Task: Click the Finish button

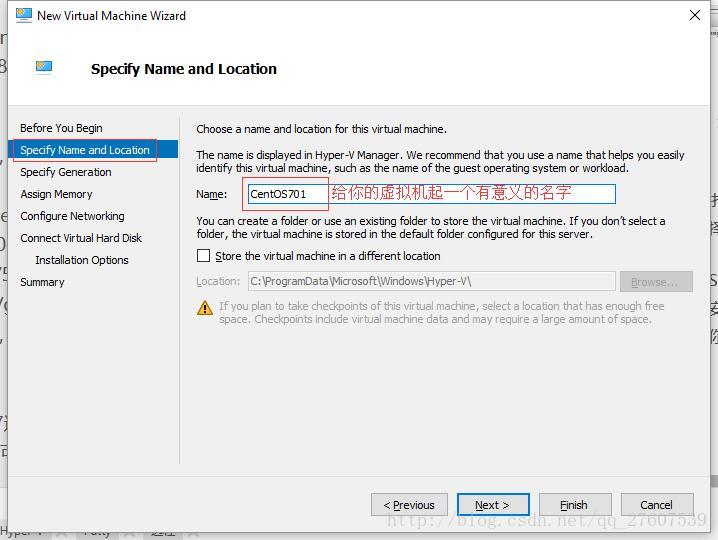Action: pos(575,505)
